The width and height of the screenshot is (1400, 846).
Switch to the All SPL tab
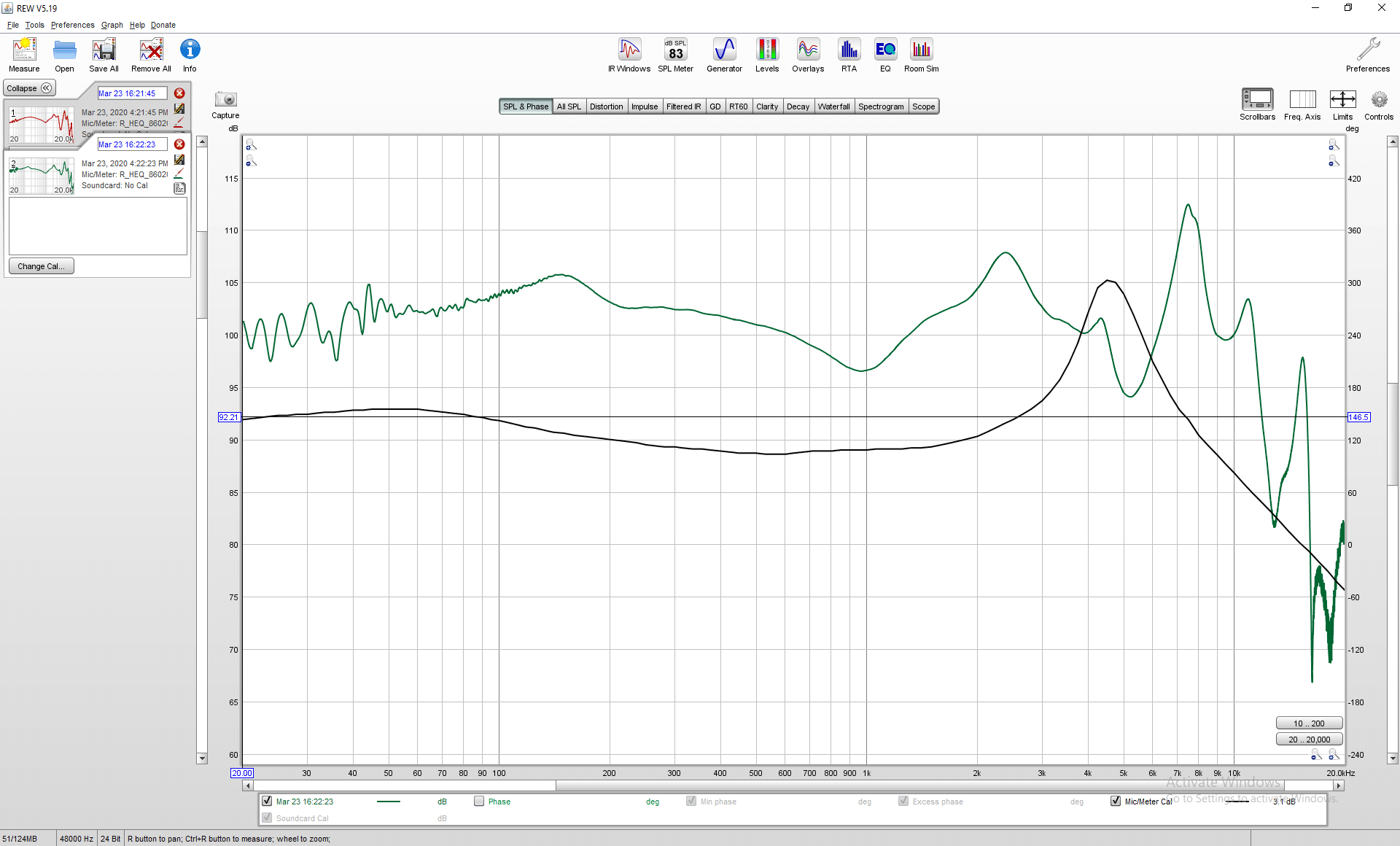click(x=569, y=106)
